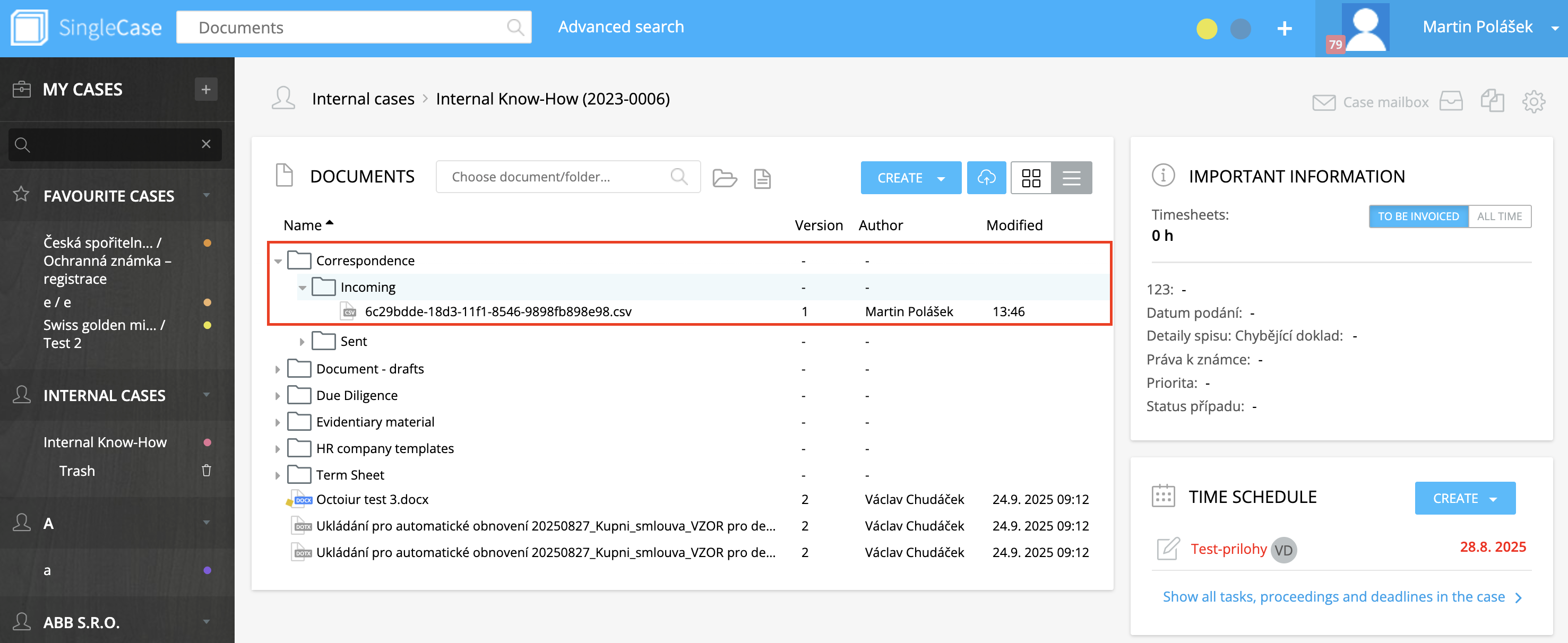Image resolution: width=1568 pixels, height=643 pixels.
Task: Click the open folder icon in Documents toolbar
Action: pyautogui.click(x=725, y=178)
